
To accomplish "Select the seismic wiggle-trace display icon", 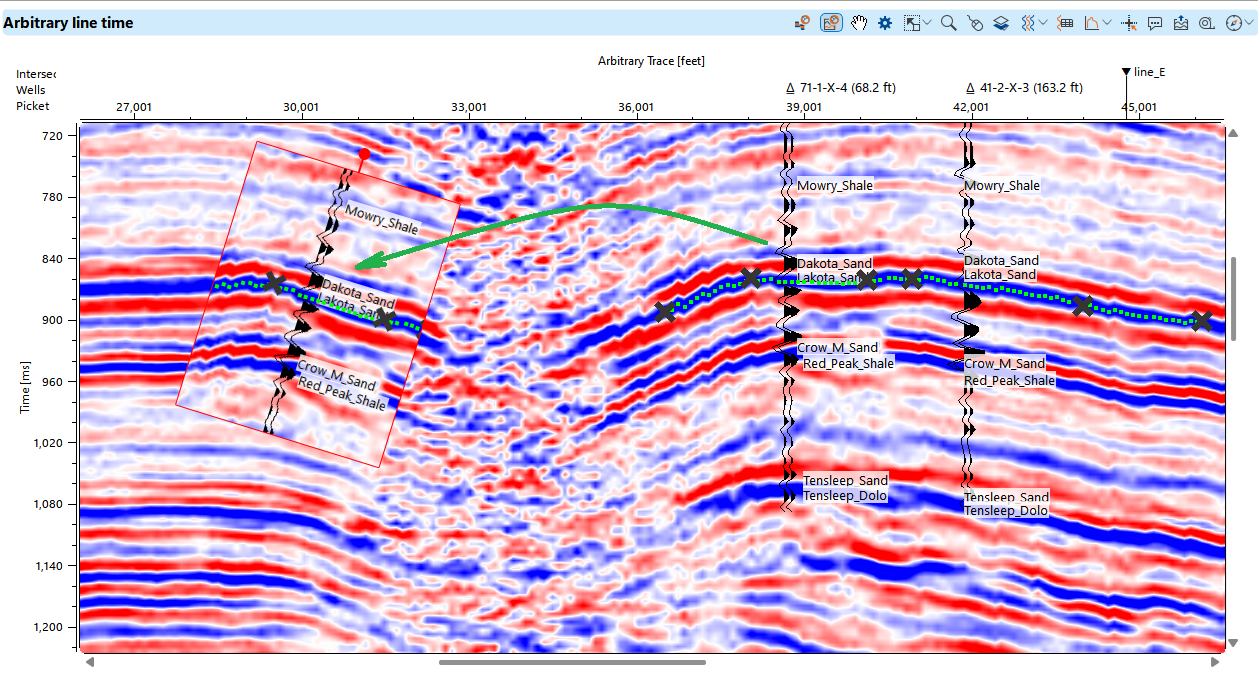I will click(1026, 22).
